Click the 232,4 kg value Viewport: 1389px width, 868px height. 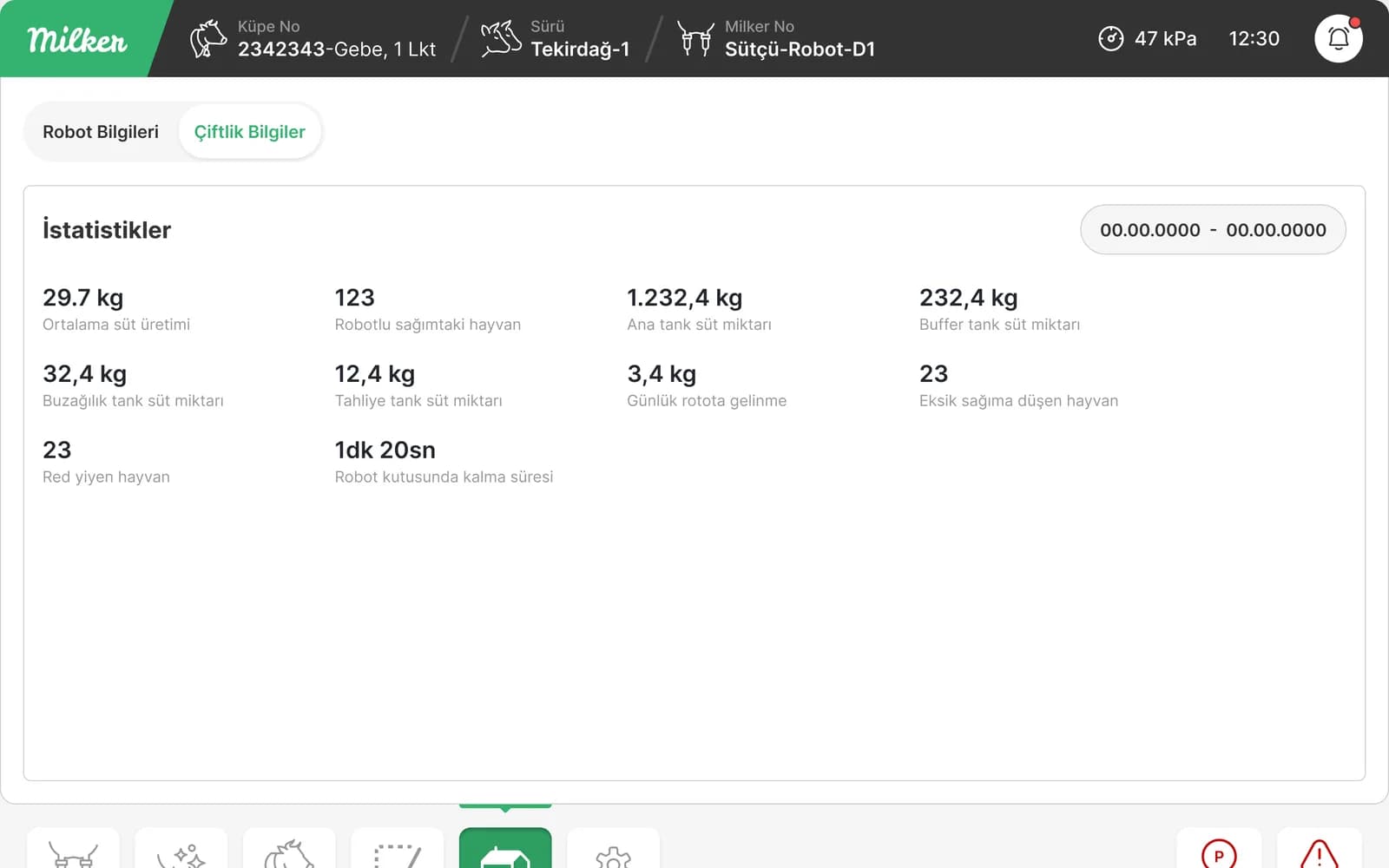(x=968, y=298)
